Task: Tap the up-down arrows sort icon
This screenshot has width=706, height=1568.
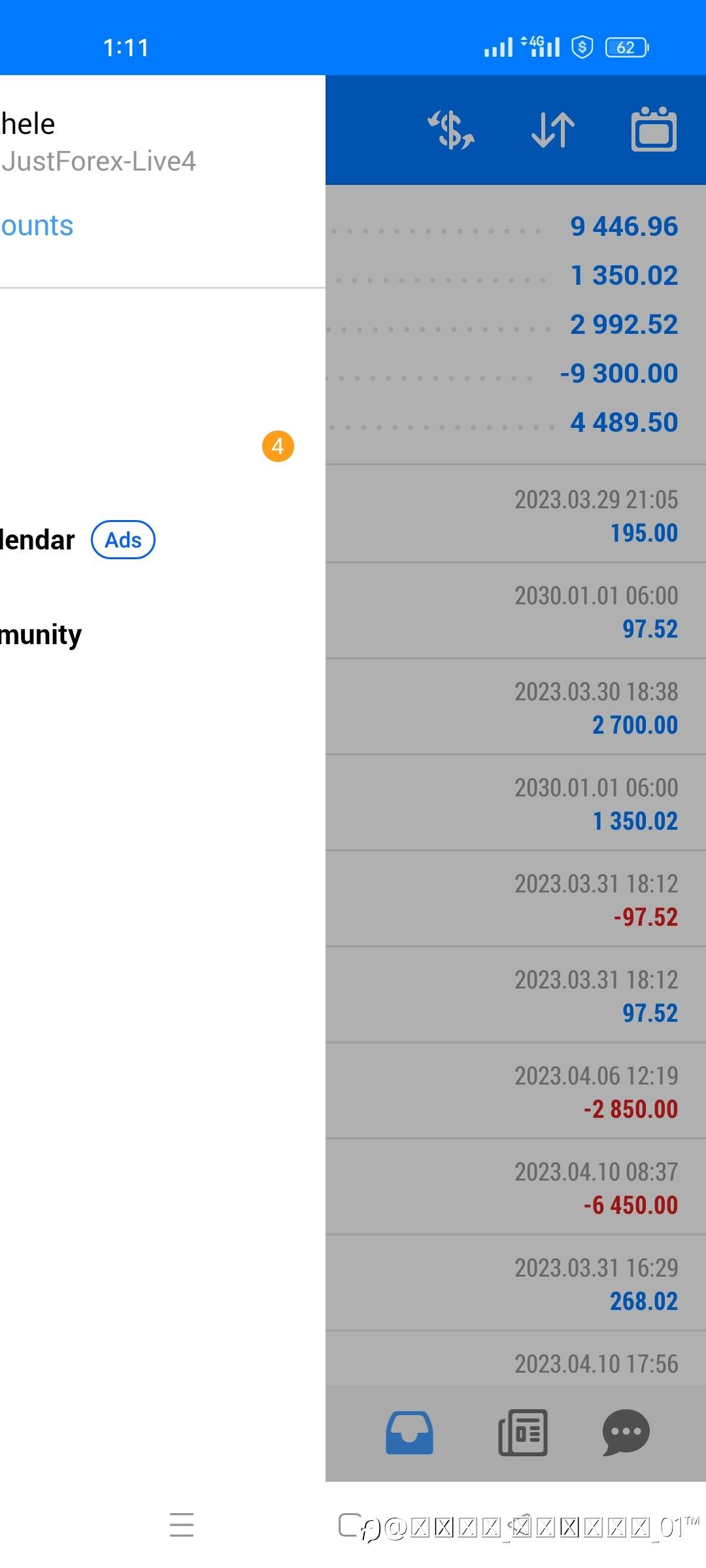Action: [553, 129]
